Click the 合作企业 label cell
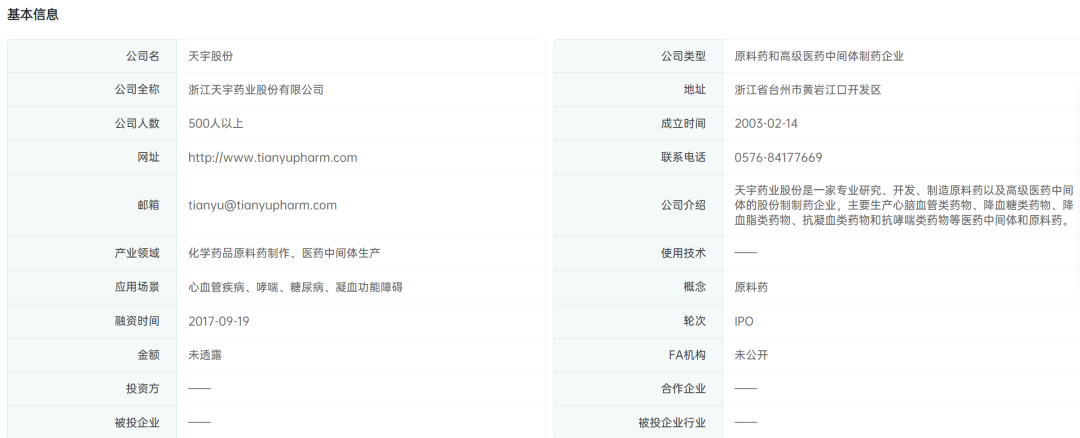Screen dimensions: 1080x438 pyautogui.click(x=638, y=389)
